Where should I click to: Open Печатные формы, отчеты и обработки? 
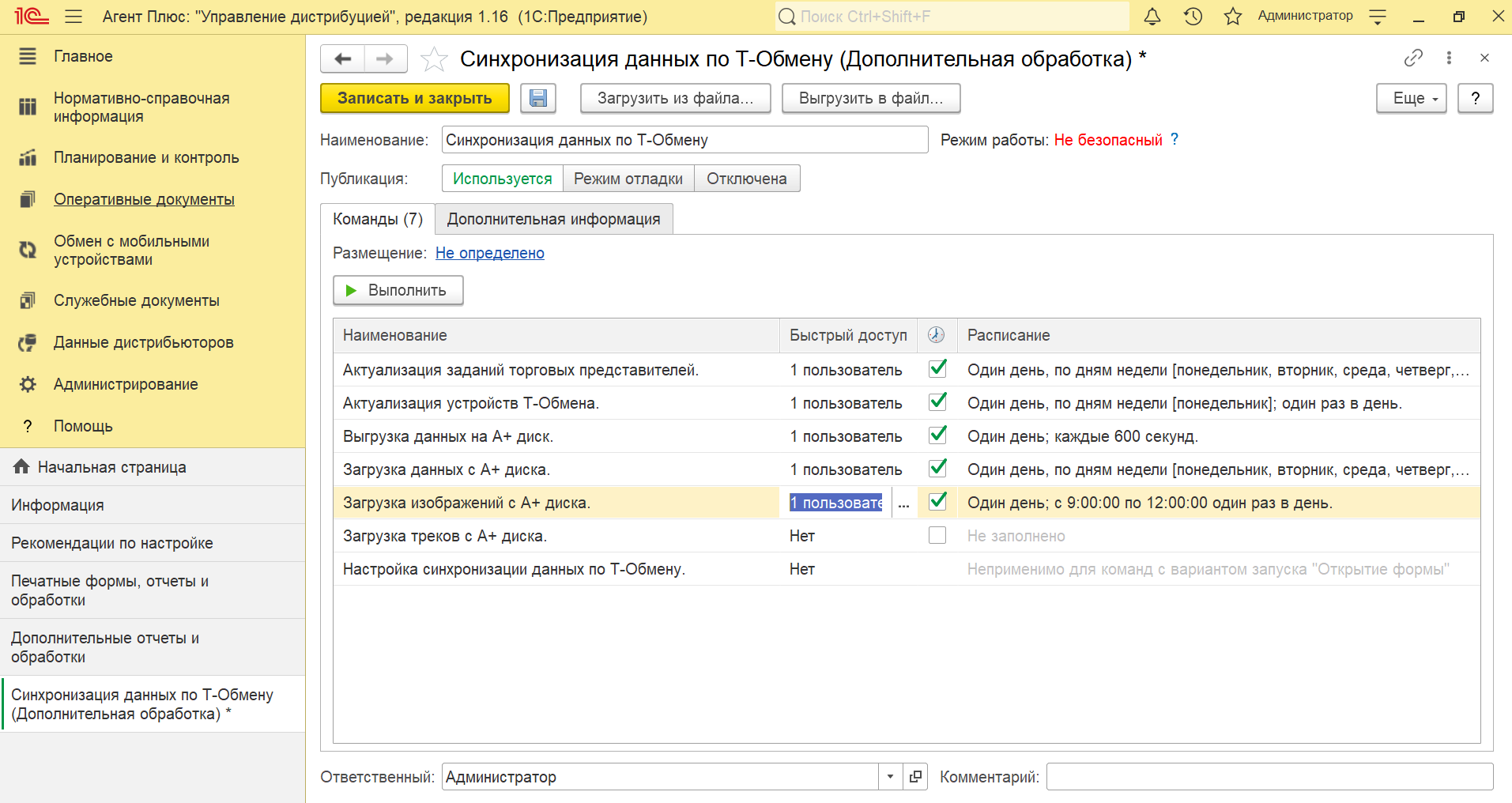click(x=153, y=590)
